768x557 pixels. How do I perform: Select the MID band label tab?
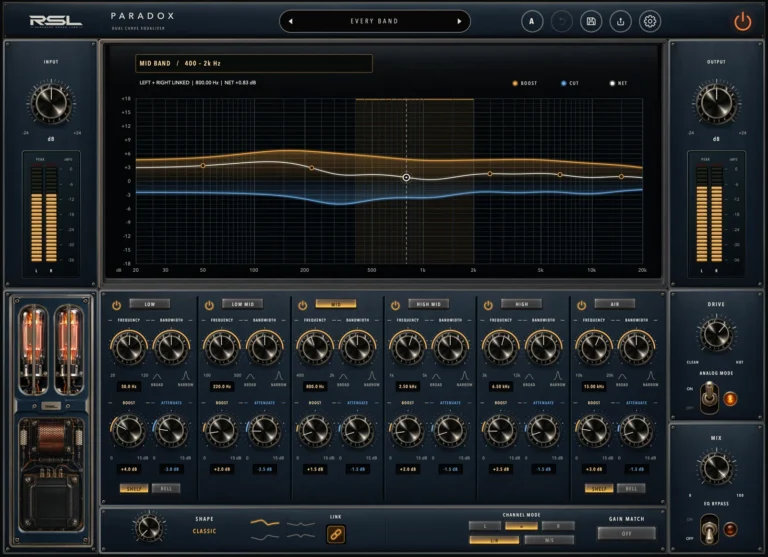[336, 304]
